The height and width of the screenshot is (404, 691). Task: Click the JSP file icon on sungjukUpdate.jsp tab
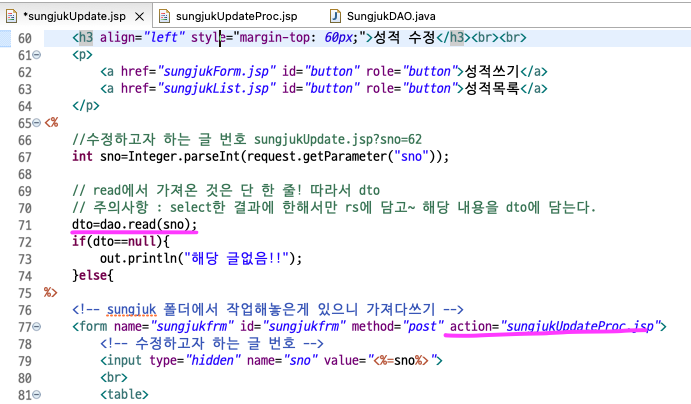click(x=11, y=16)
